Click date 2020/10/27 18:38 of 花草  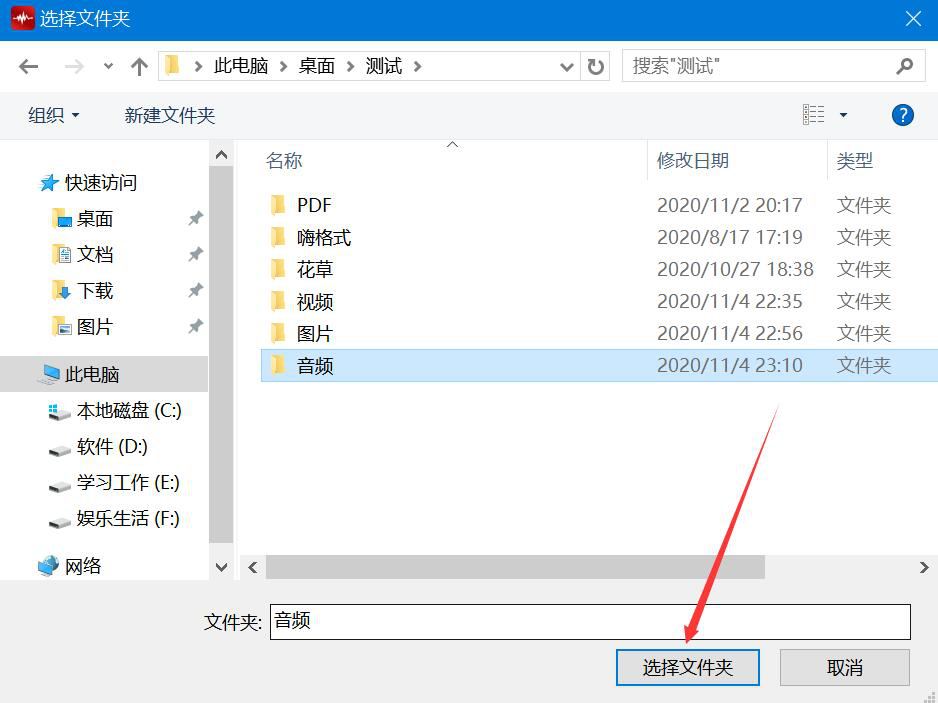[x=735, y=269]
